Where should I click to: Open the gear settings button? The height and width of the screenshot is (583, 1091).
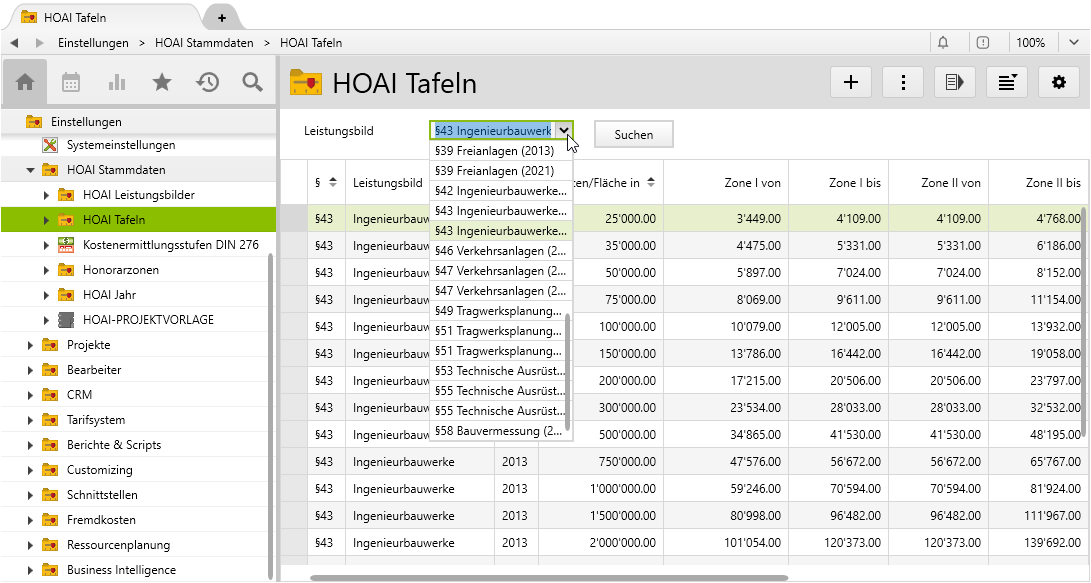click(1059, 82)
